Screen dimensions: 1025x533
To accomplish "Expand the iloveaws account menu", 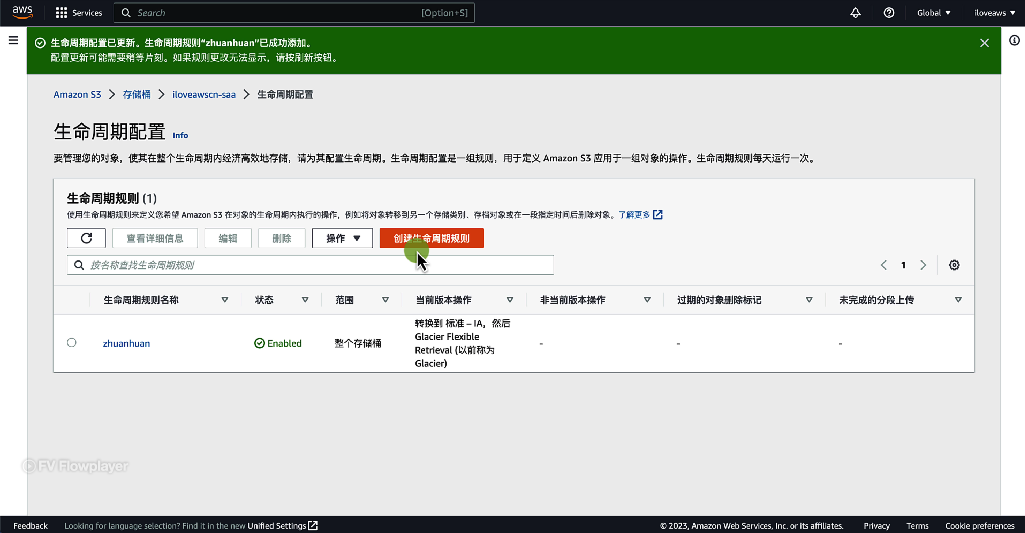I will [x=994, y=12].
